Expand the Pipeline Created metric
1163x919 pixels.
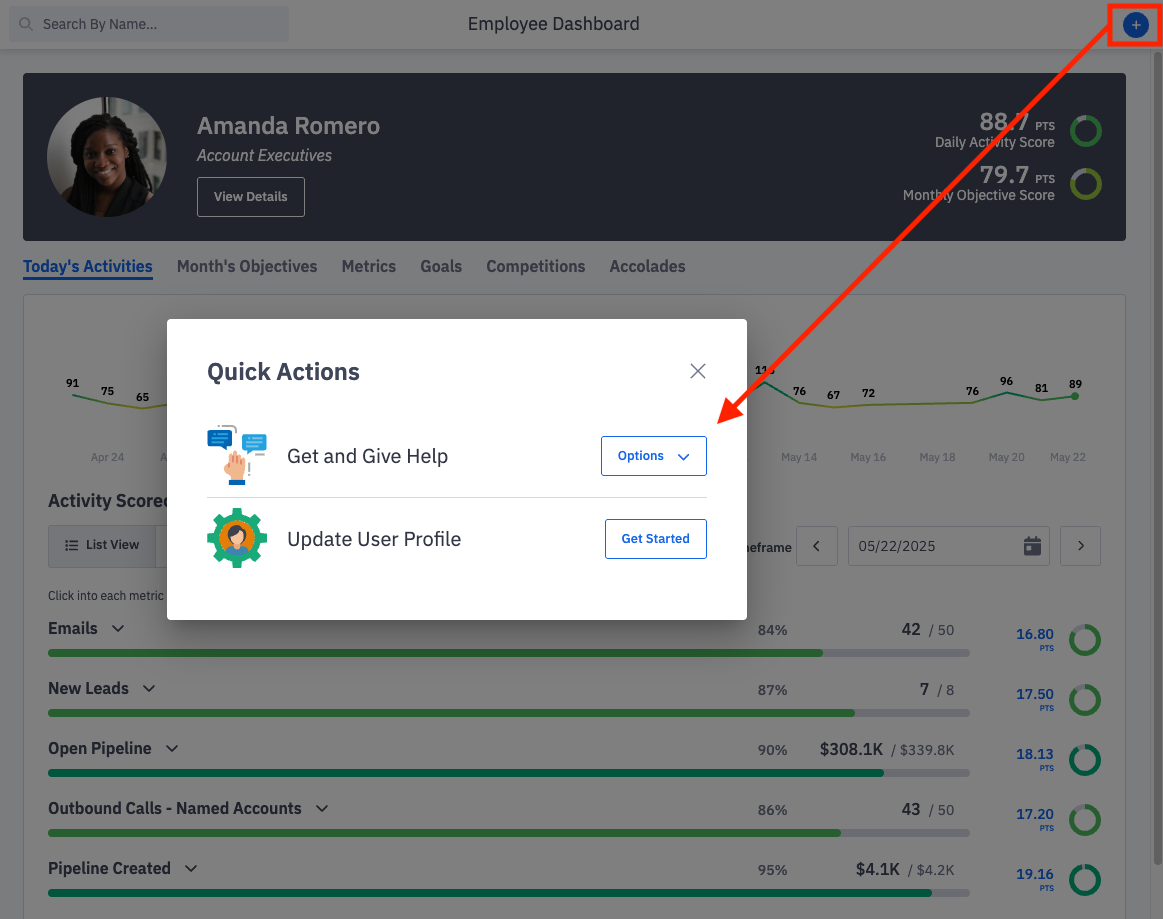[x=191, y=869]
